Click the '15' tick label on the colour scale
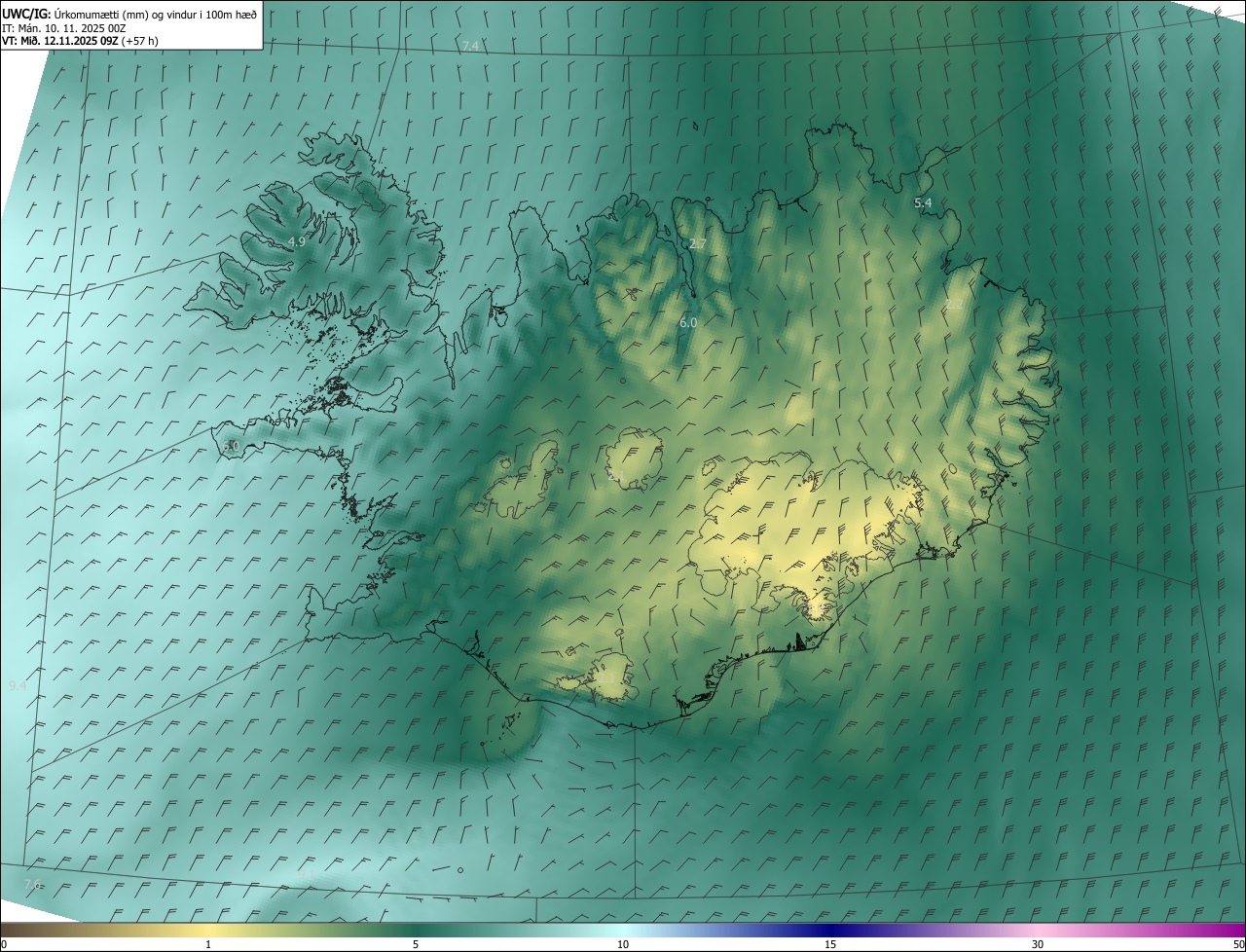Image resolution: width=1246 pixels, height=952 pixels. tap(830, 944)
